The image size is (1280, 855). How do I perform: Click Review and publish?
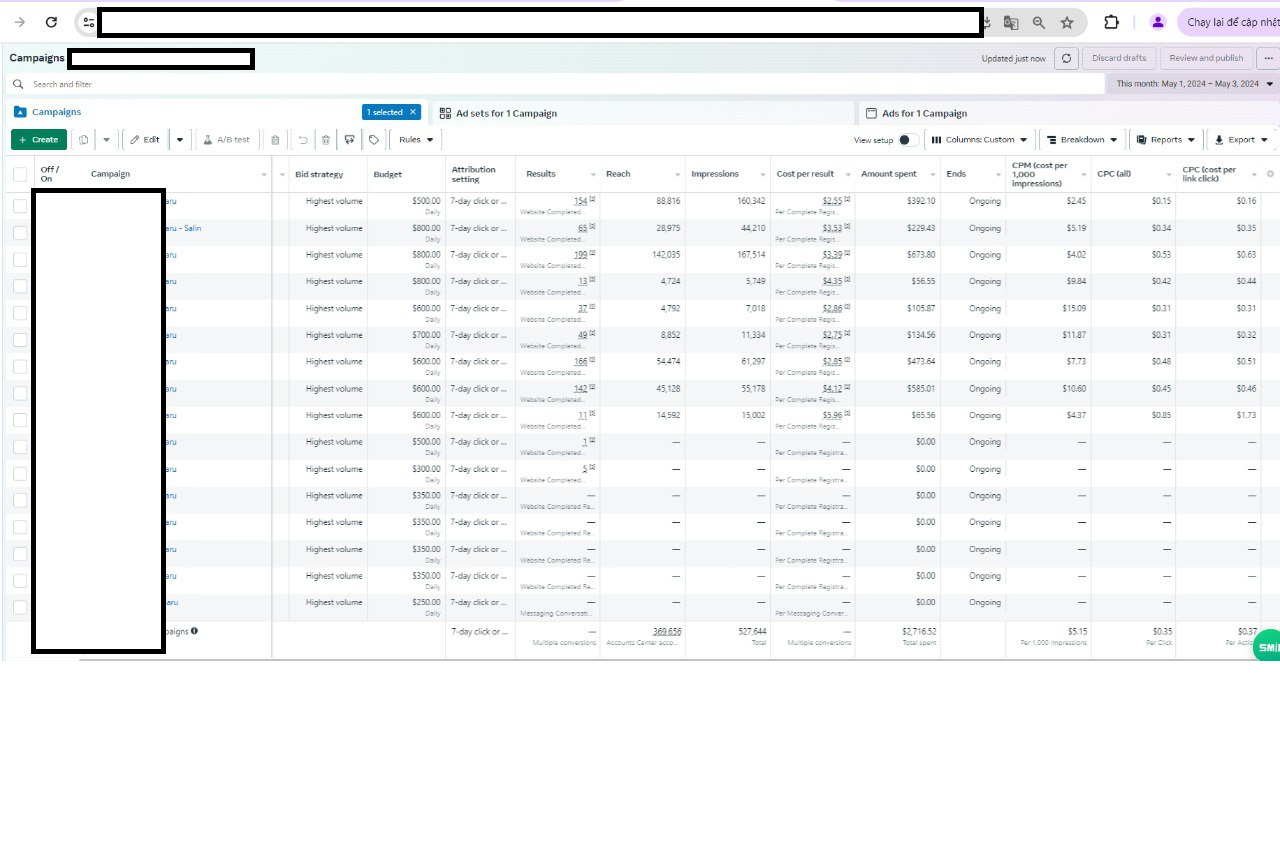click(x=1206, y=58)
